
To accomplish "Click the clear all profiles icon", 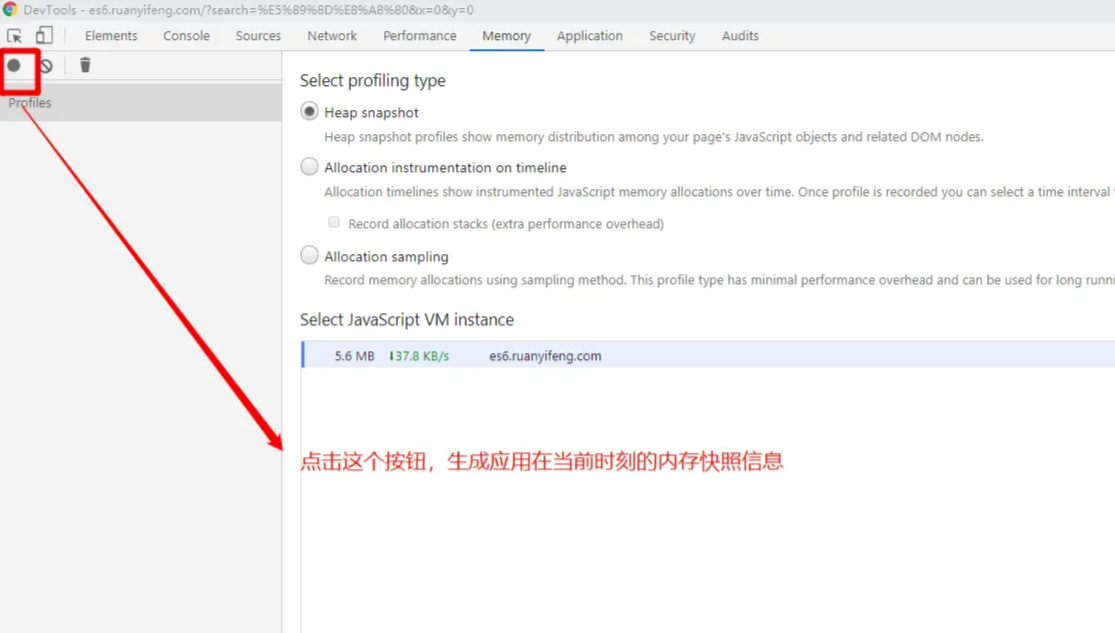I will pos(46,66).
